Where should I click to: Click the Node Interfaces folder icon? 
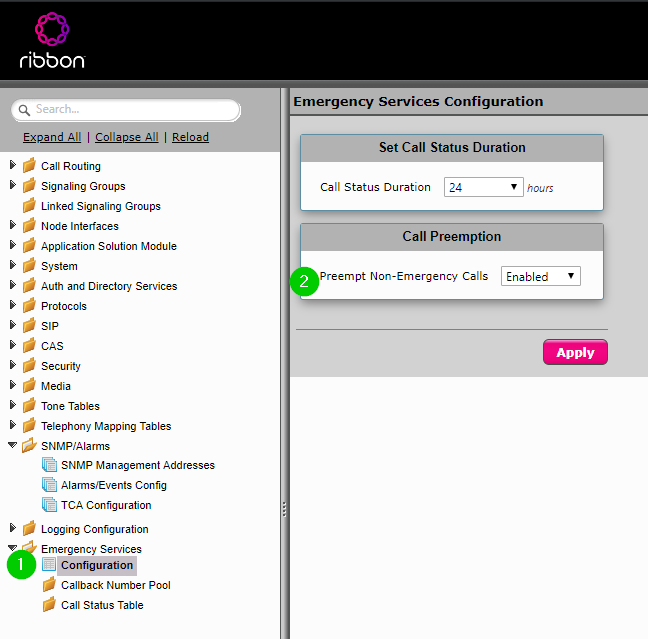pyautogui.click(x=29, y=225)
